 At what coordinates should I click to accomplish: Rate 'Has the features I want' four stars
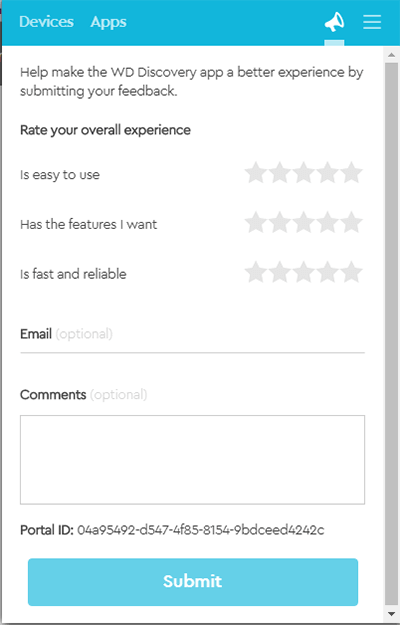point(327,222)
